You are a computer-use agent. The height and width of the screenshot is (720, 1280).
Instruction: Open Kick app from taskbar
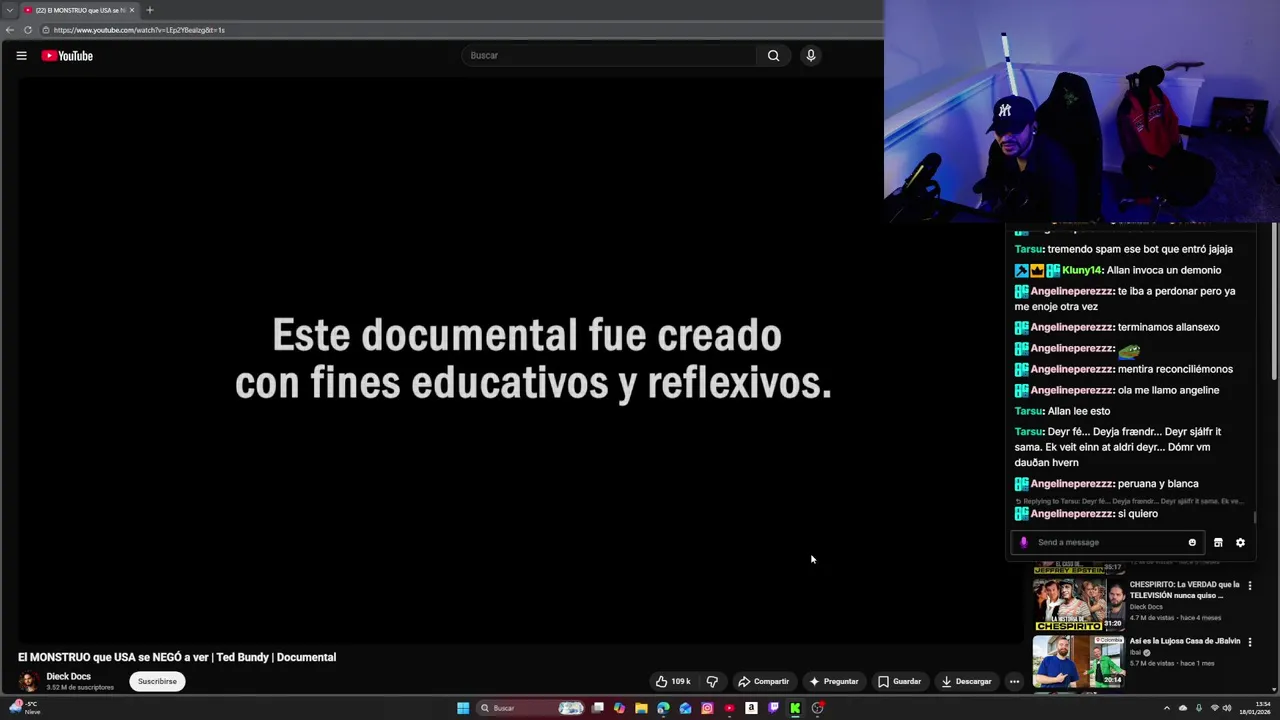(x=795, y=708)
